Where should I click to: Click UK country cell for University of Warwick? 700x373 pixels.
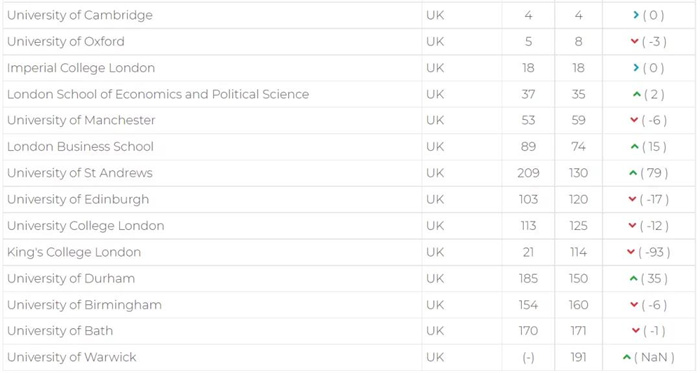(x=435, y=357)
